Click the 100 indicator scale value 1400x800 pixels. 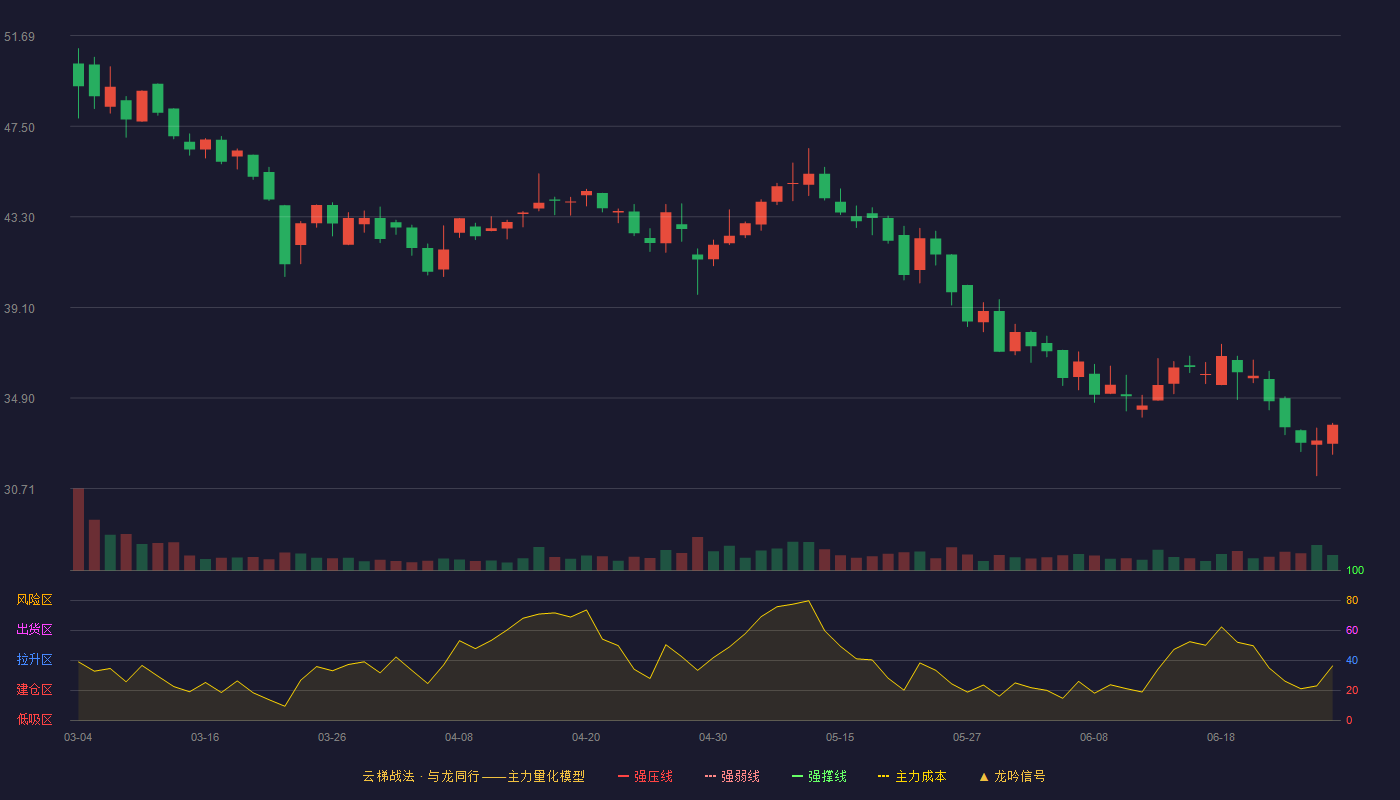tap(1355, 570)
